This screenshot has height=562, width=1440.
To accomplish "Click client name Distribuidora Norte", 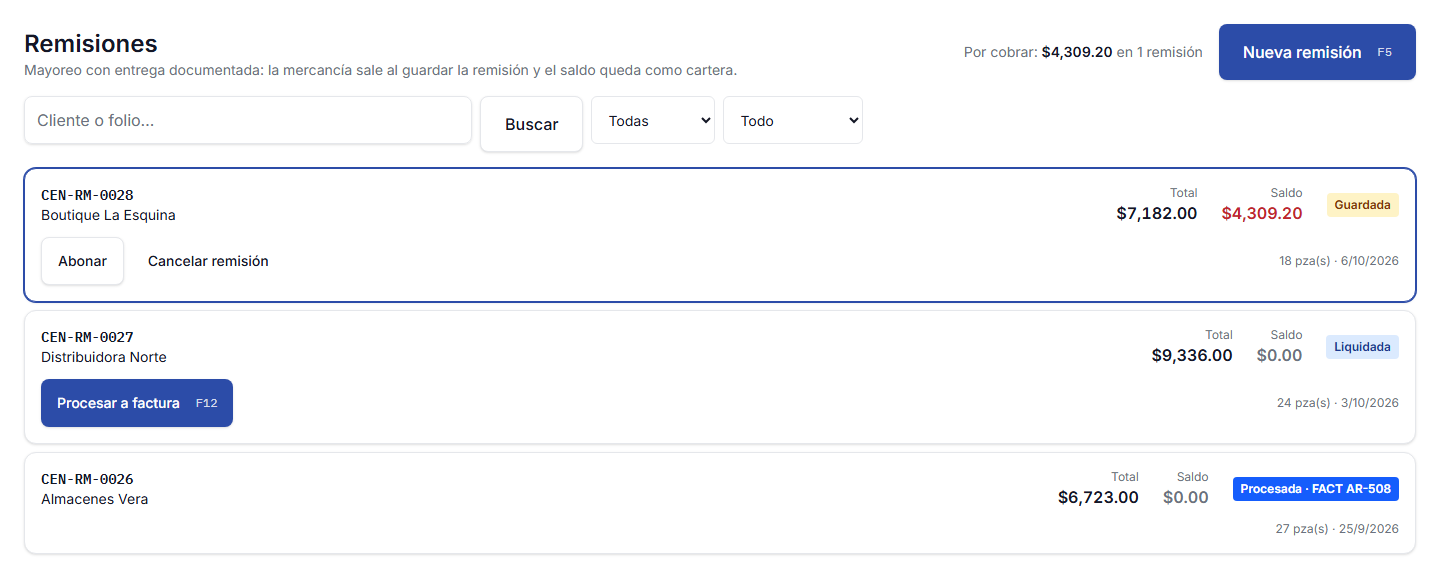I will 104,357.
